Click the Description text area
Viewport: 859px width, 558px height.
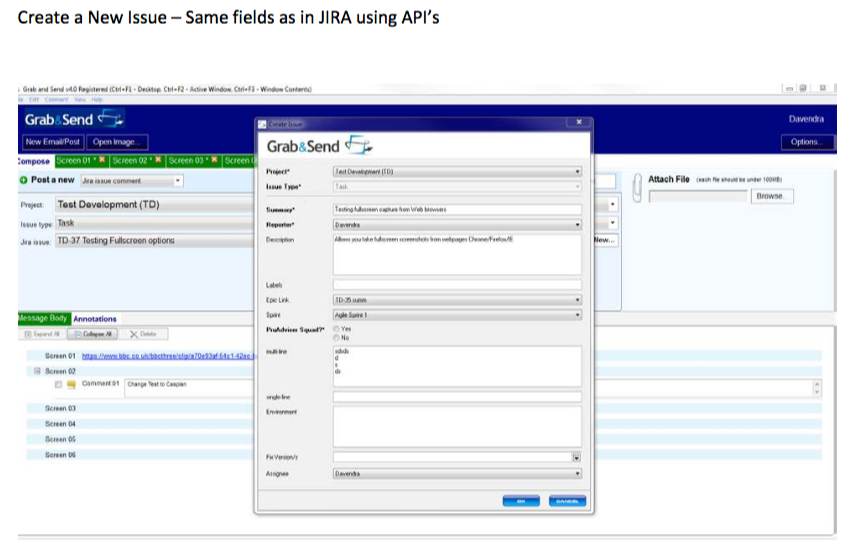click(x=457, y=255)
